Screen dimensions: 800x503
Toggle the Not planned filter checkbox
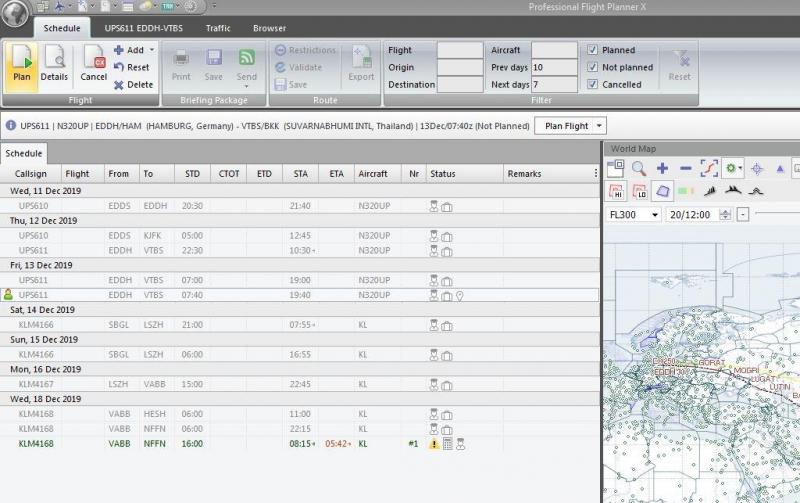point(593,67)
